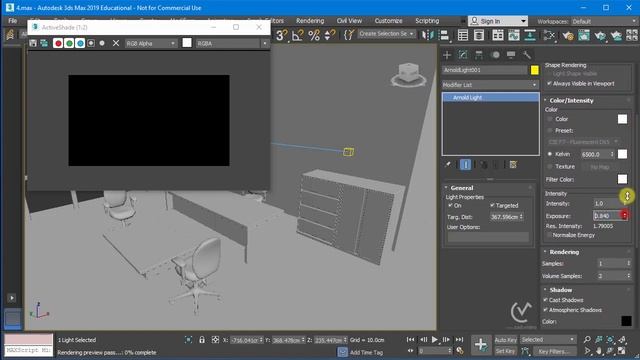Toggle Cast Shadows checkbox
Viewport: 640px width, 360px height.
(546, 300)
